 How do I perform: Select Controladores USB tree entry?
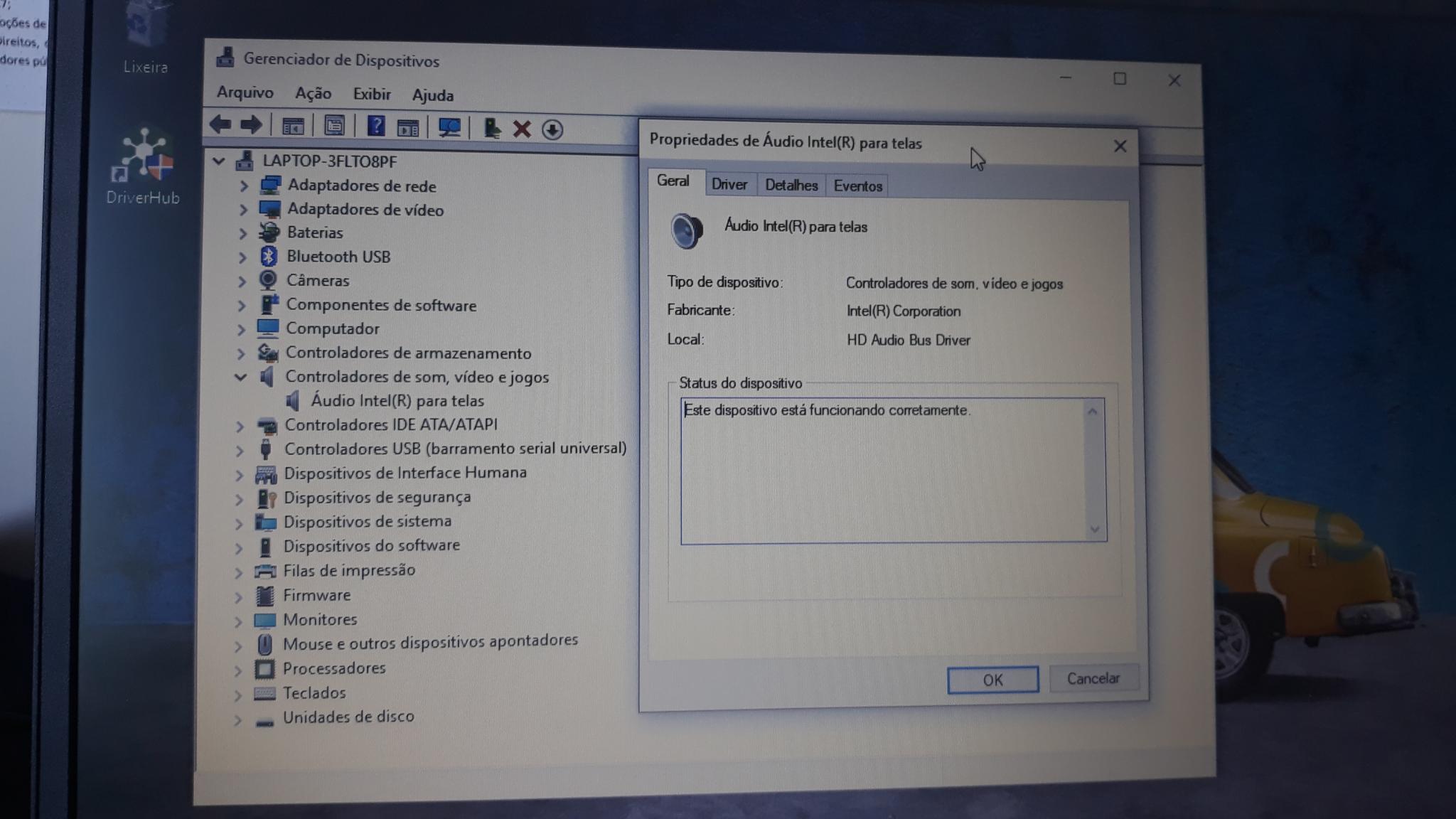coord(455,449)
